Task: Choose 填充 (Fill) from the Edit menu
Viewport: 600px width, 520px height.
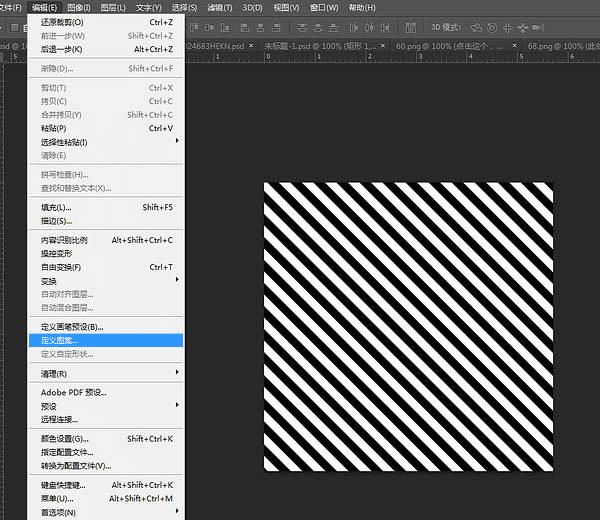Action: coord(56,207)
